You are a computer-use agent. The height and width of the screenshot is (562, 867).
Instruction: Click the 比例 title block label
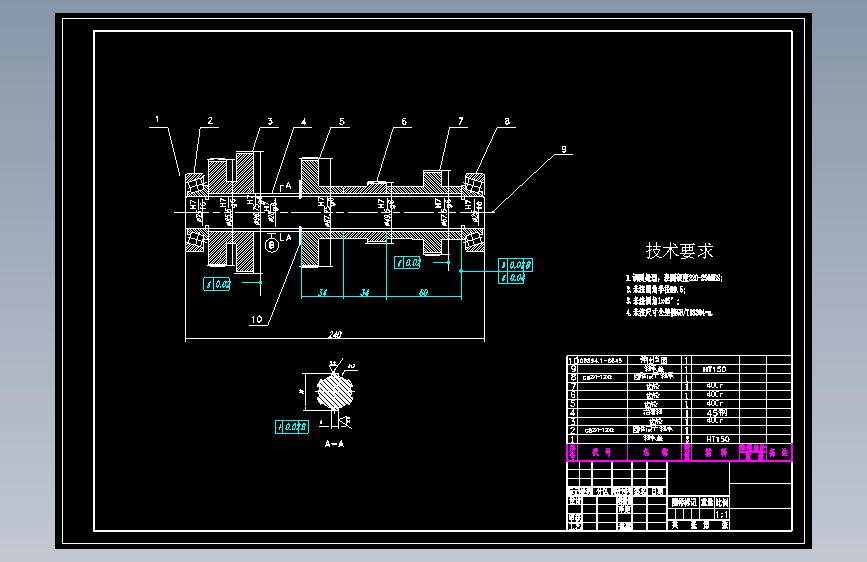pyautogui.click(x=722, y=502)
